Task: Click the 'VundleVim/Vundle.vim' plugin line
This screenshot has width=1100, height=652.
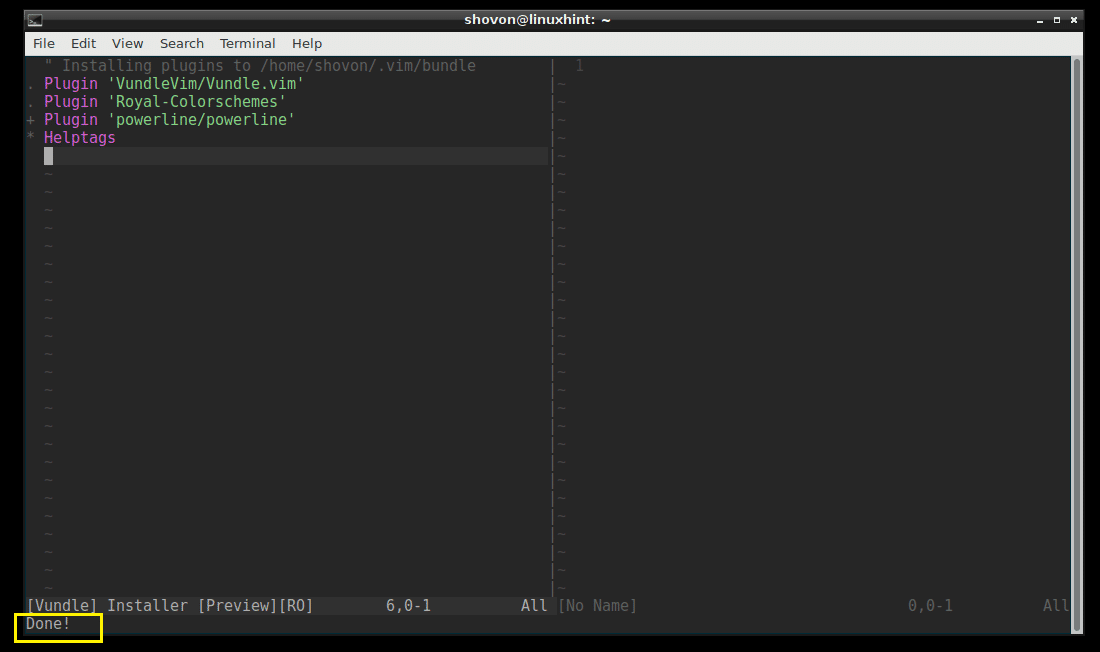Action: point(173,84)
